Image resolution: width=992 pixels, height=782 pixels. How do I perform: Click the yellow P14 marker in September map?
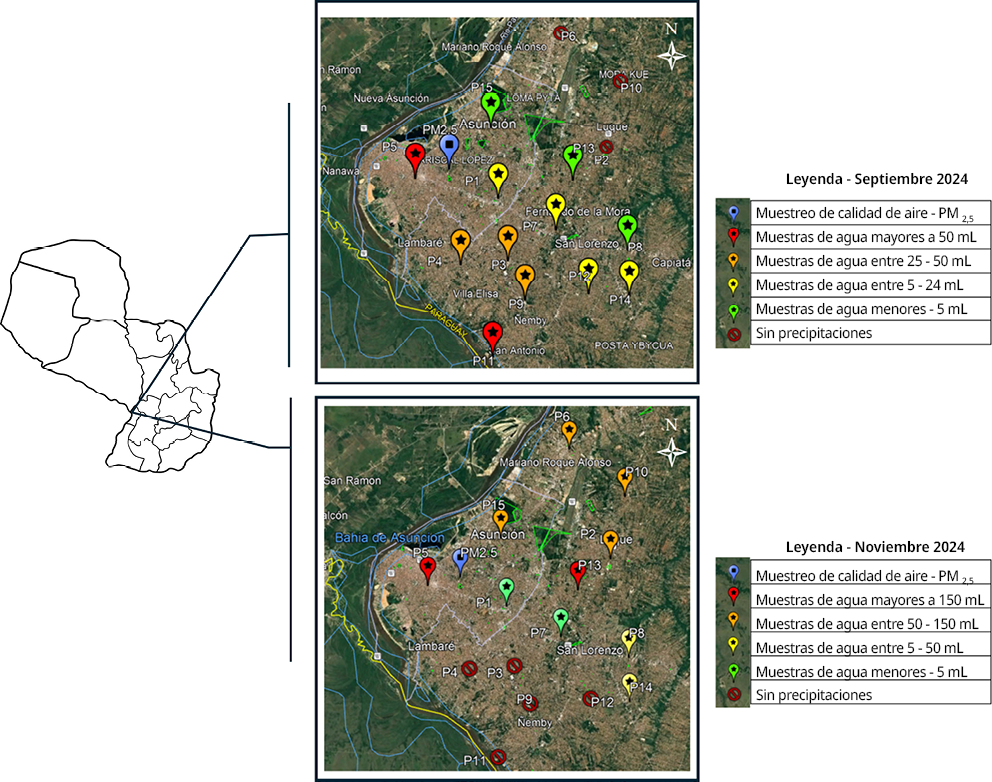(x=629, y=271)
